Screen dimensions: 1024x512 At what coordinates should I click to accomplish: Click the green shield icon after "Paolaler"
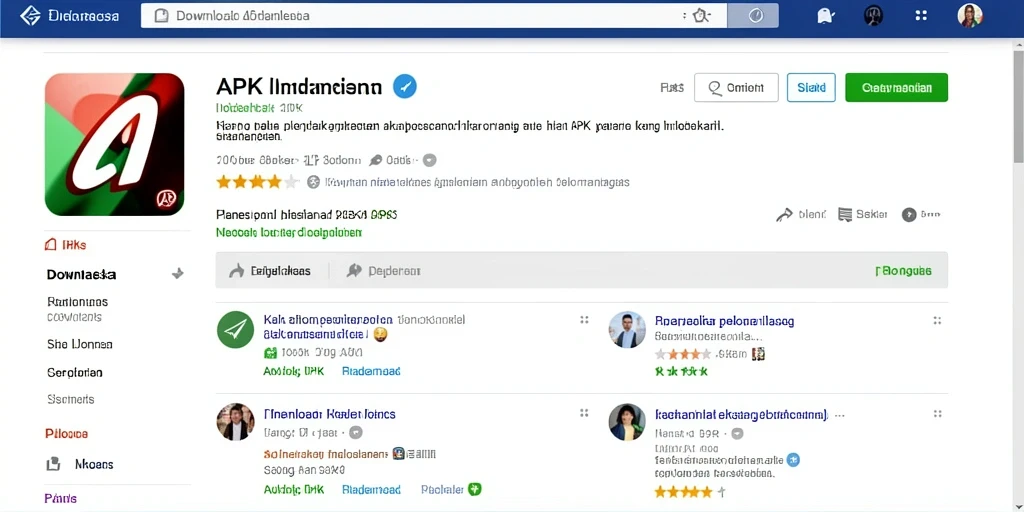pos(475,488)
